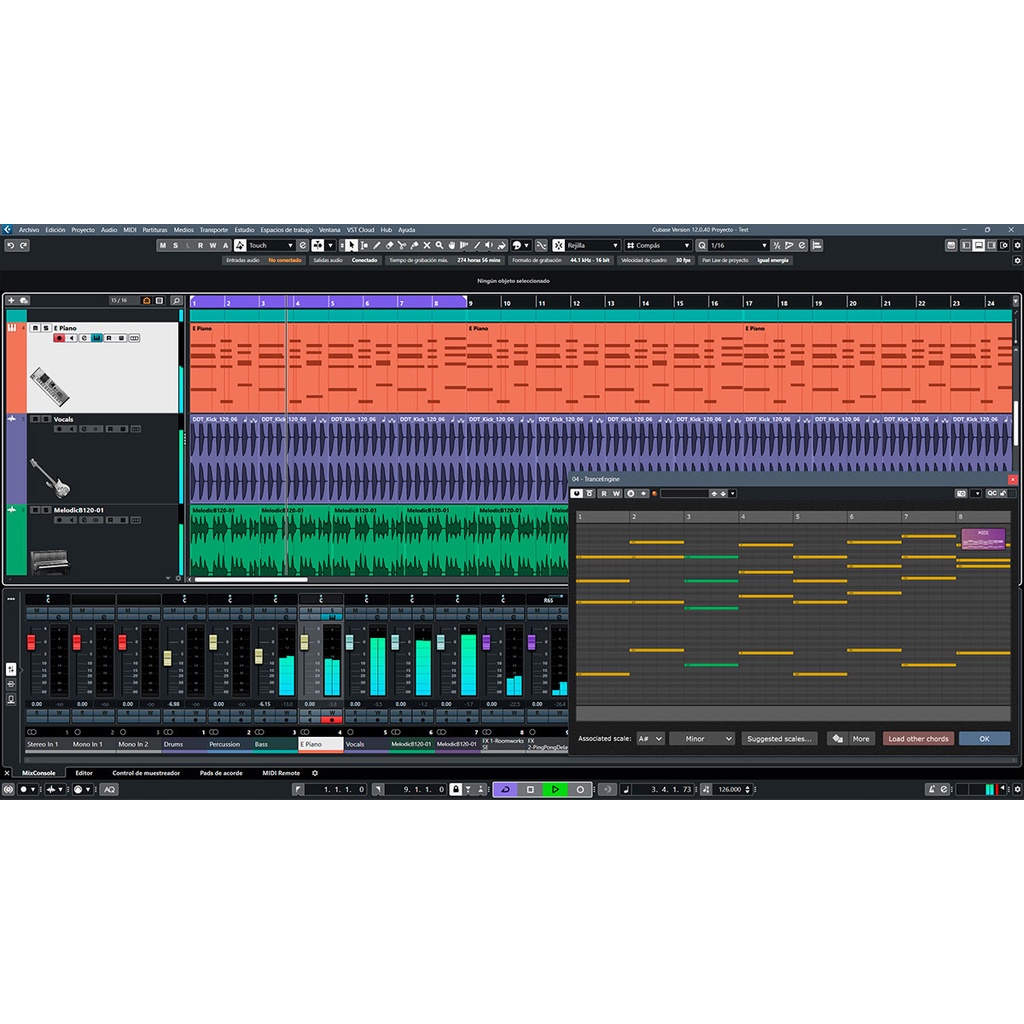
Task: Click the Load other chords button
Action: [918, 739]
